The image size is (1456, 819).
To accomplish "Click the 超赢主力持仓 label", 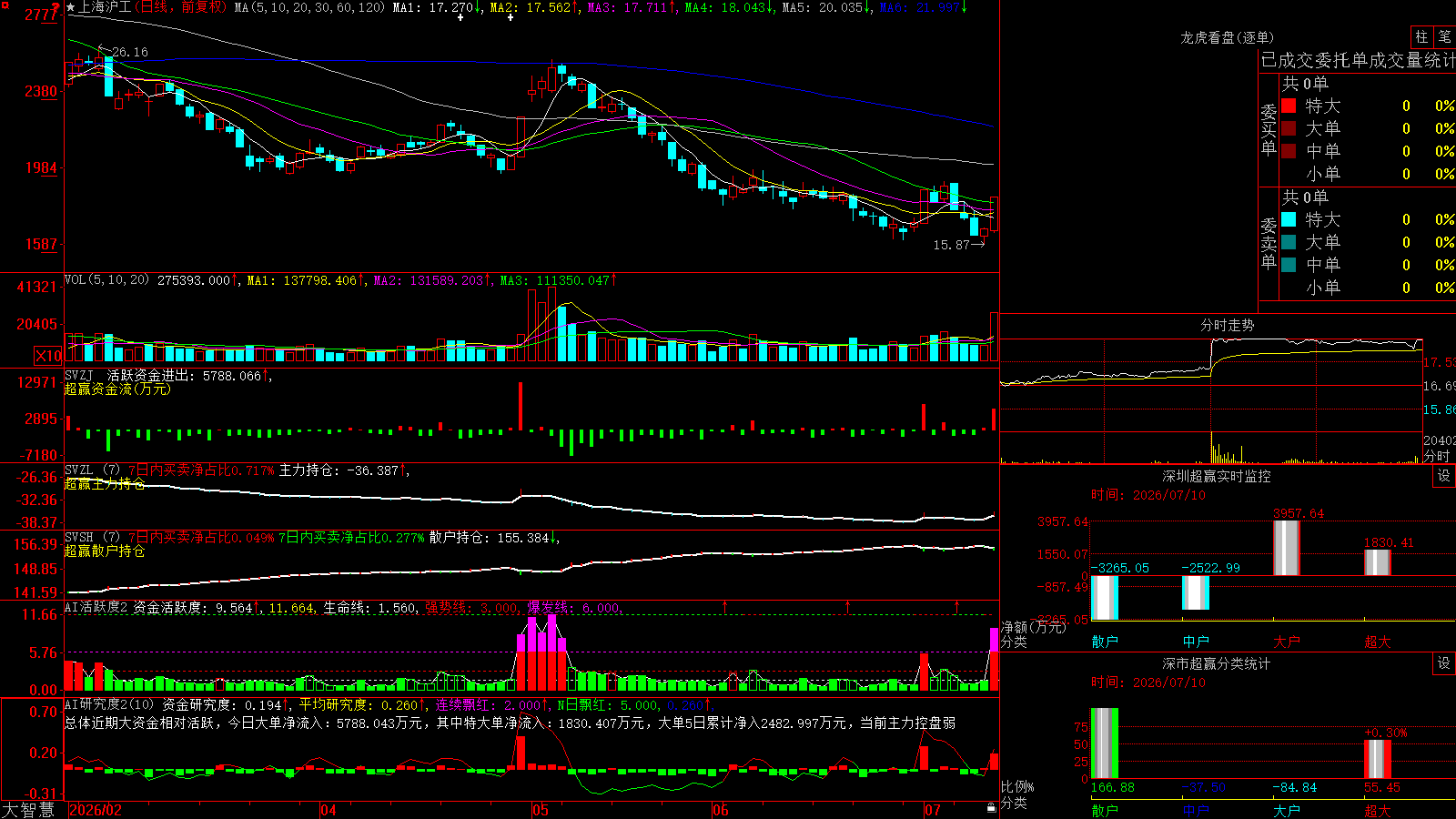I will [105, 483].
